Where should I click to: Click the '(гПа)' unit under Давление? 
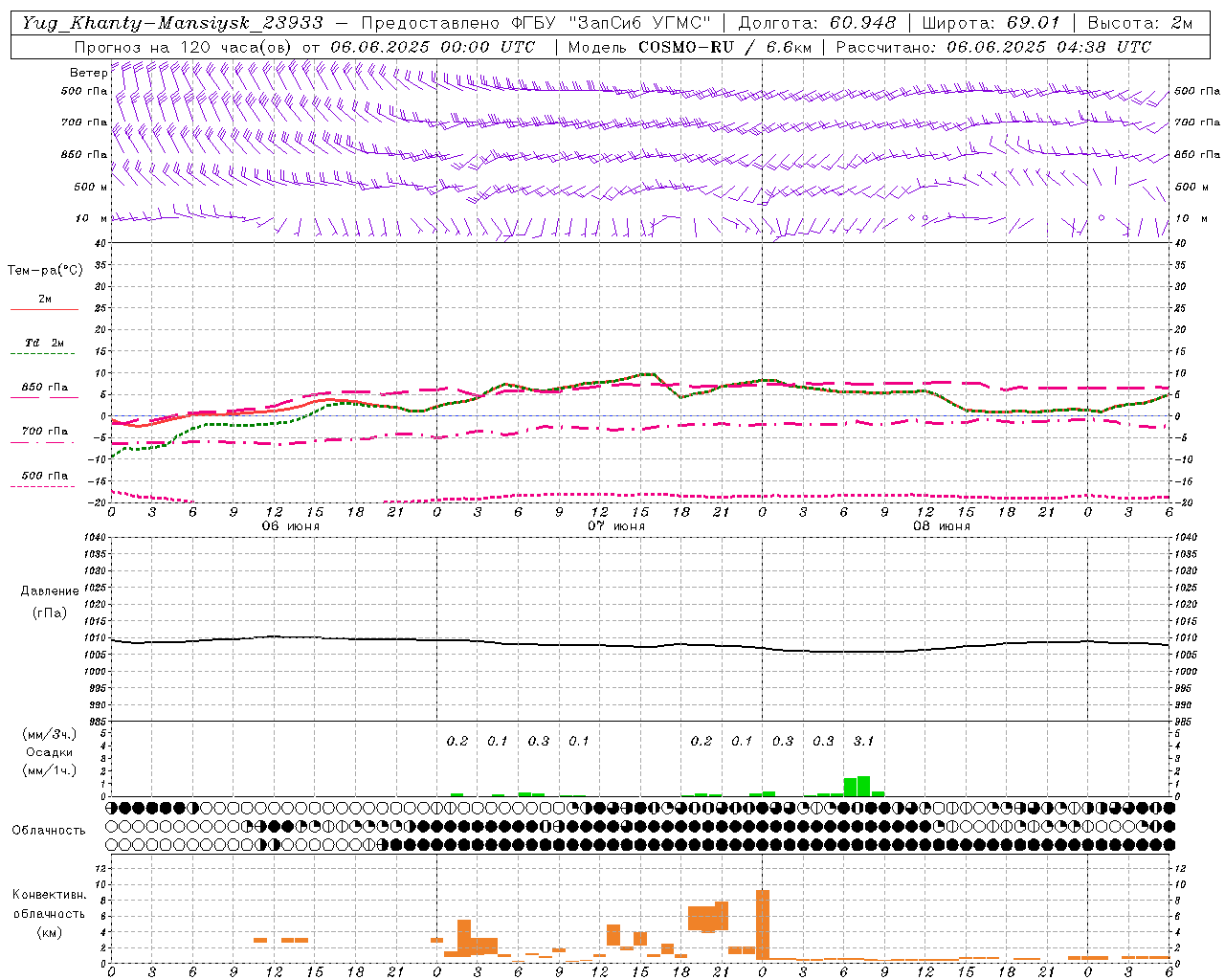pos(49,613)
